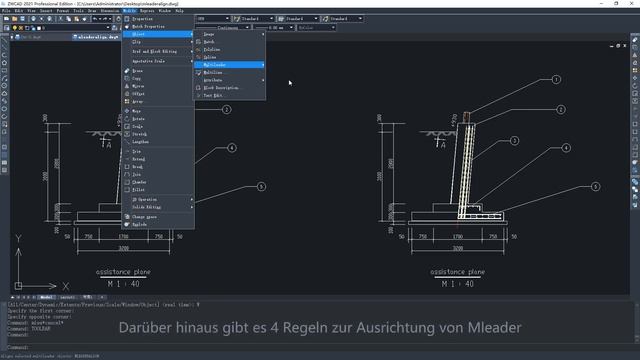The image size is (640, 360).
Task: Select the Scale command
Action: pos(158,127)
